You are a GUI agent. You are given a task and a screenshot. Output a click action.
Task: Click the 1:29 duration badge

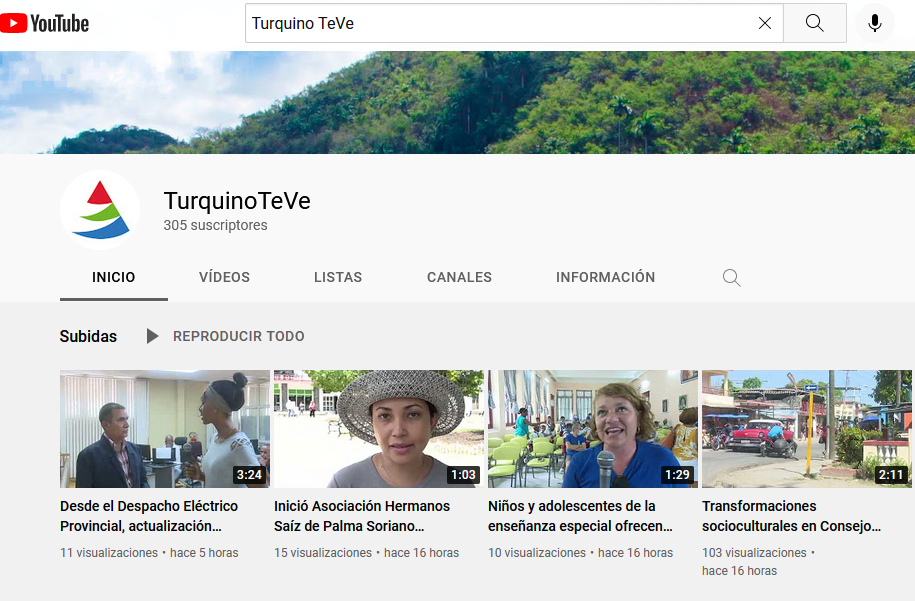click(677, 474)
